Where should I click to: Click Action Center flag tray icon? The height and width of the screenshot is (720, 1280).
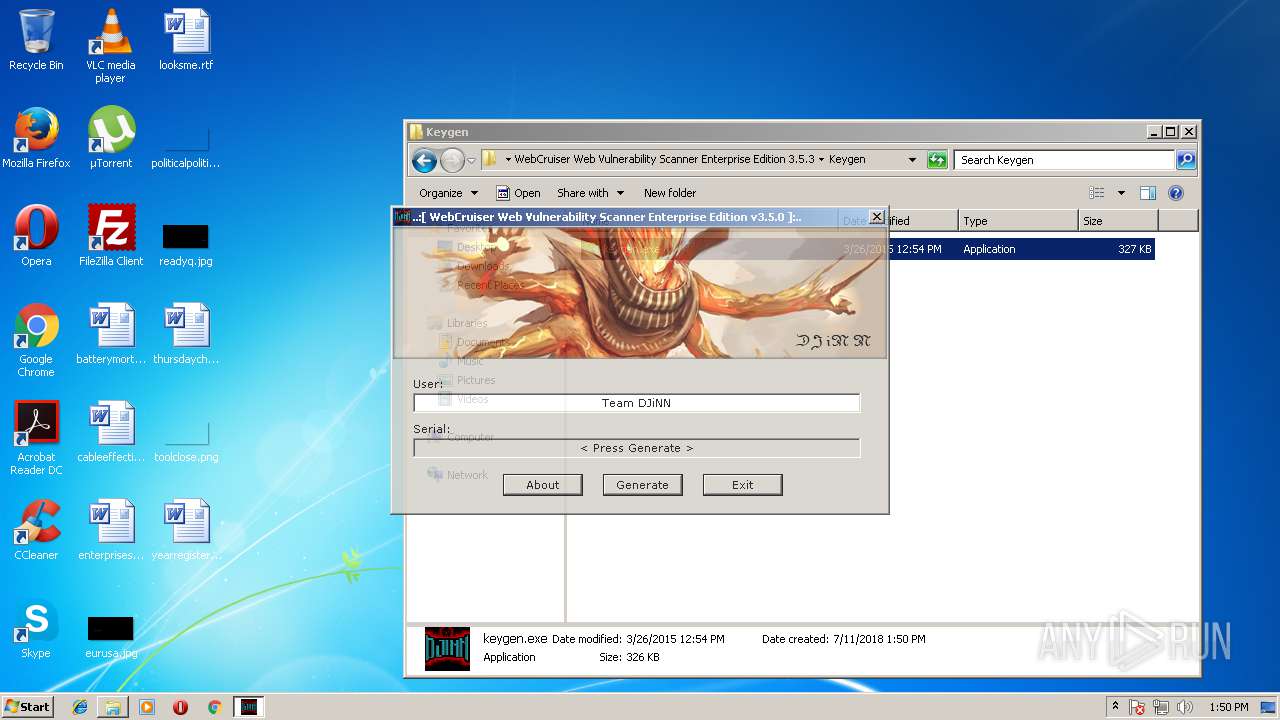point(1137,707)
